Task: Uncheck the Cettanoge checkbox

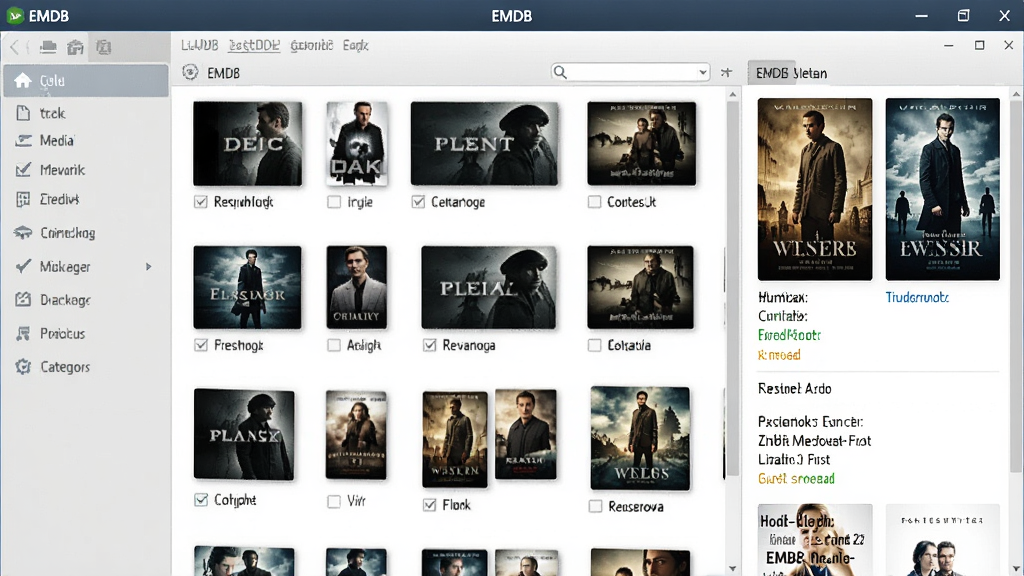Action: [418, 202]
